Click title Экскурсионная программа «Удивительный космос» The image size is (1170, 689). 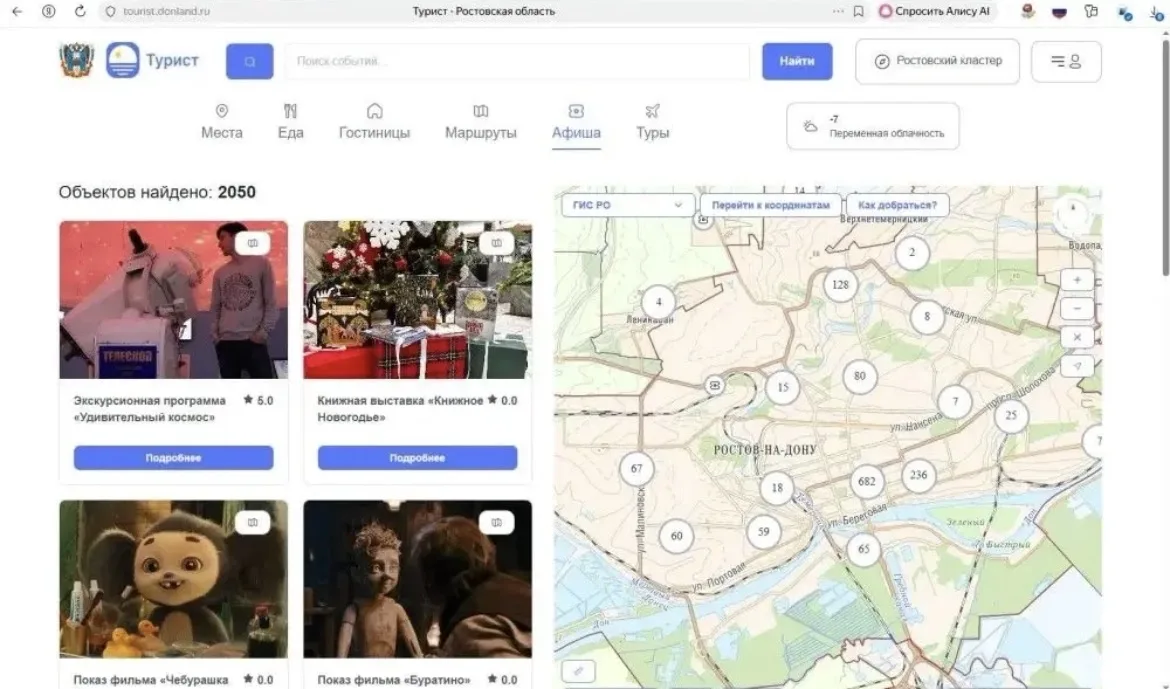[149, 408]
